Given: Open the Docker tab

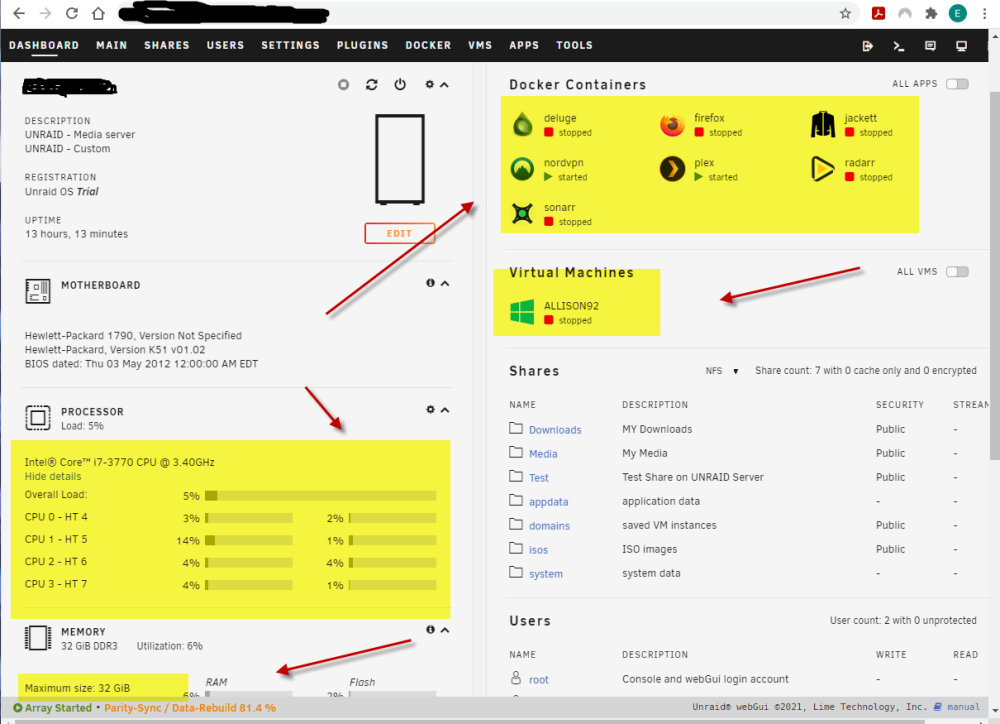Looking at the screenshot, I should 428,45.
